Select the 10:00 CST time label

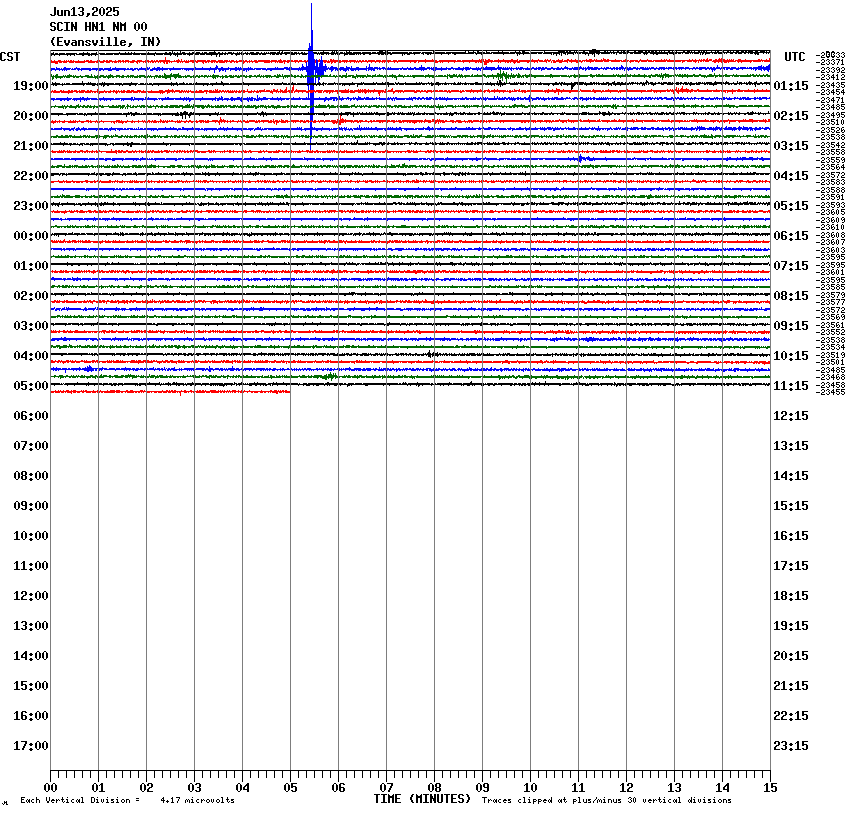tap(31, 536)
